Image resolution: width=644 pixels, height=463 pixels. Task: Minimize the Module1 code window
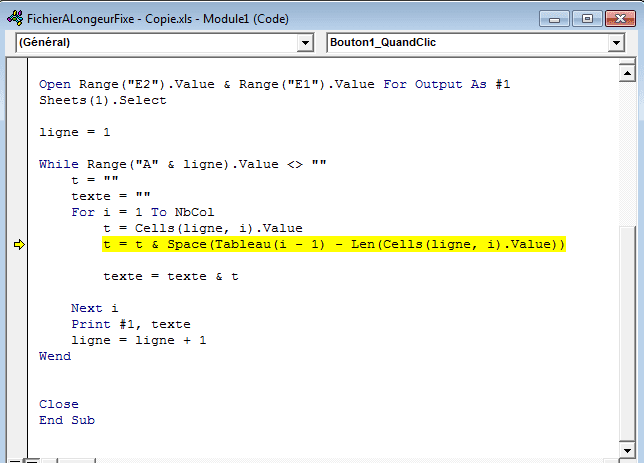point(554,19)
